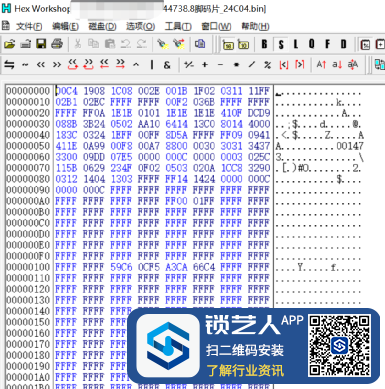
Task: Open the 文件(F) menu
Action: (x=29, y=26)
